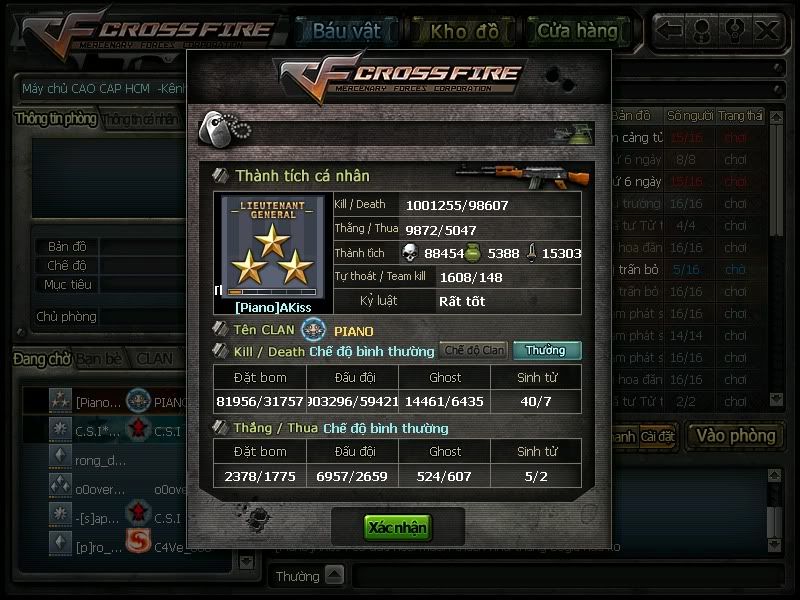Click the grenade kills achievement icon
The width and height of the screenshot is (800, 600).
coord(473,253)
